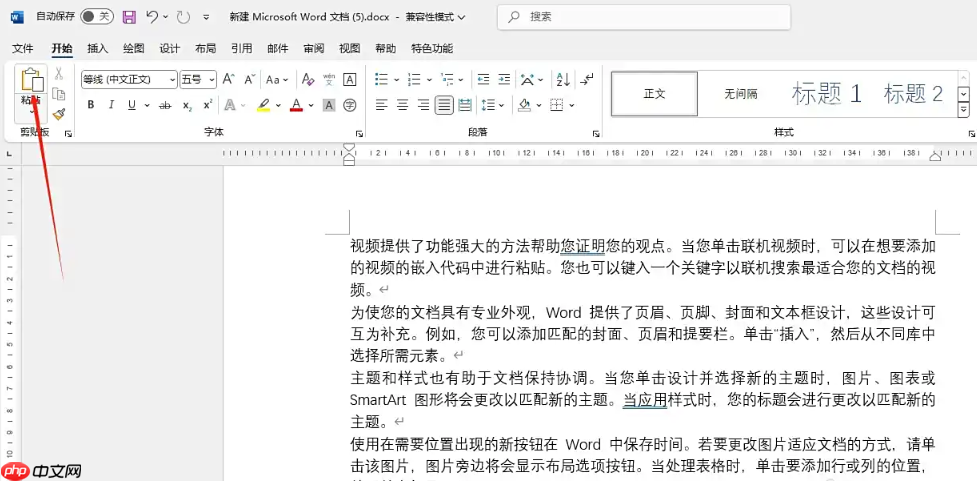Image resolution: width=977 pixels, height=481 pixels.
Task: Apply superscript formatting
Action: (208, 105)
